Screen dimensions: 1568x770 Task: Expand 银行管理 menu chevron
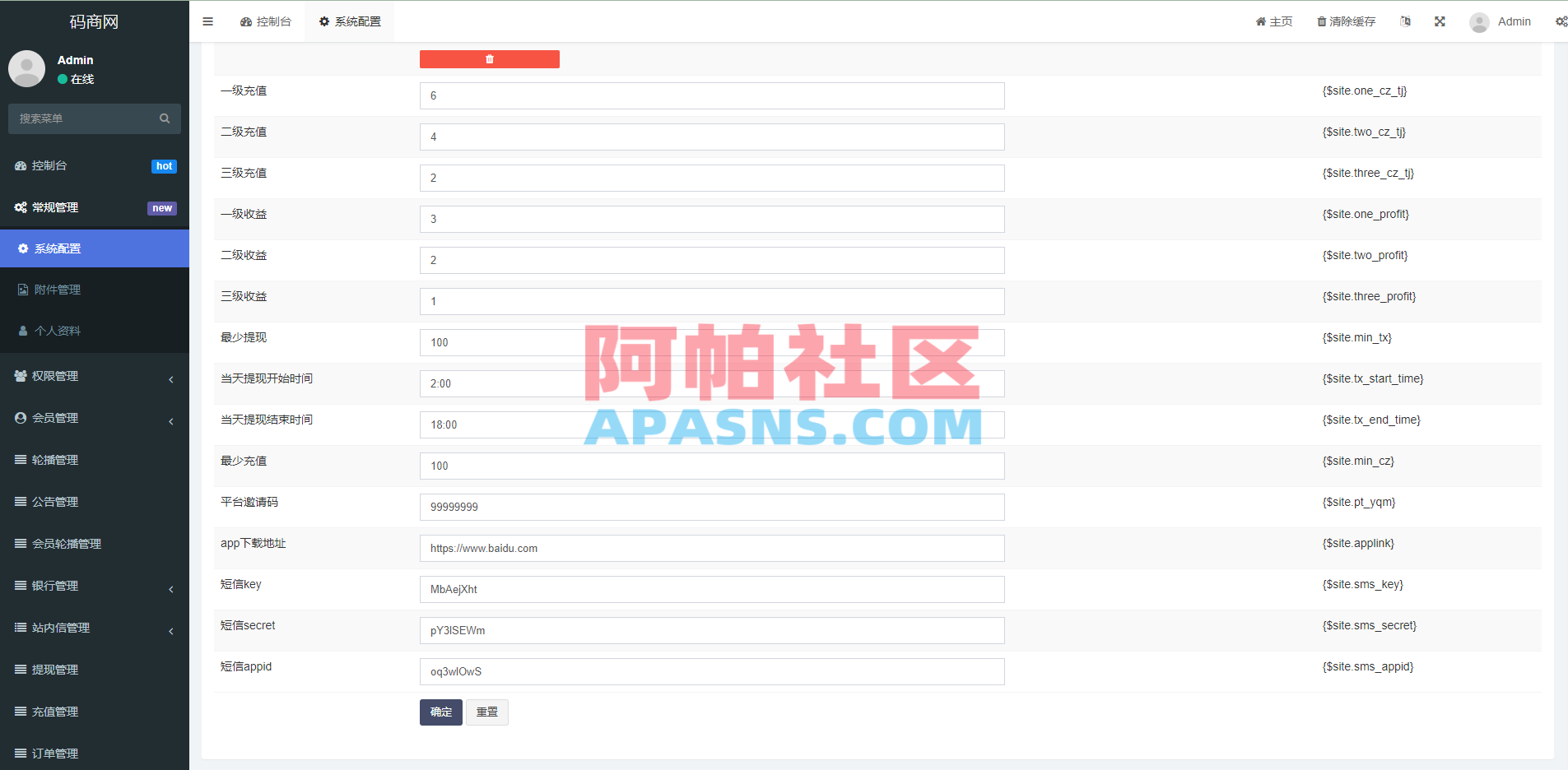[x=171, y=589]
